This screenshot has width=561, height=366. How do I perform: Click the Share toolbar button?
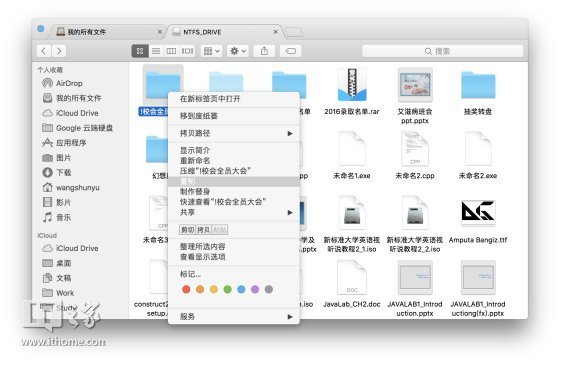coord(264,51)
